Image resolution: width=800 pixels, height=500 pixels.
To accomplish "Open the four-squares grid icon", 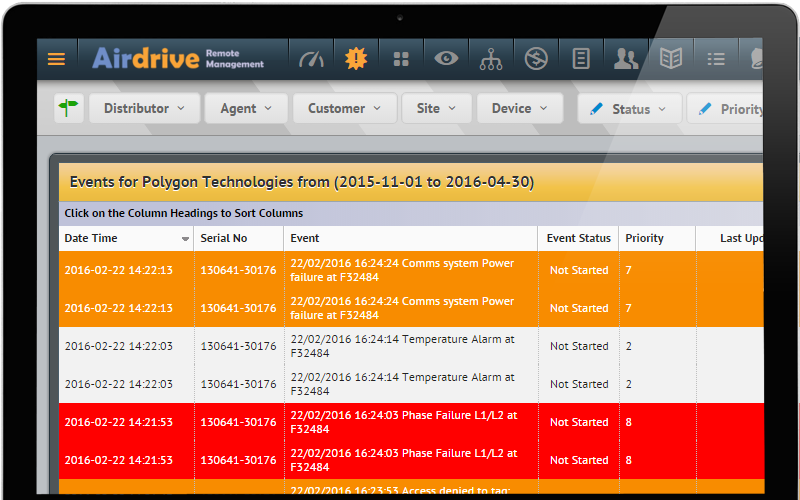I will (x=401, y=59).
